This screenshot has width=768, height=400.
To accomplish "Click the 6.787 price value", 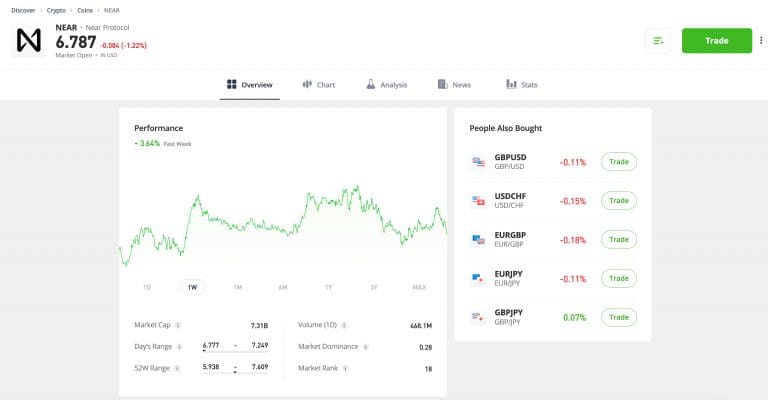I will coord(76,43).
